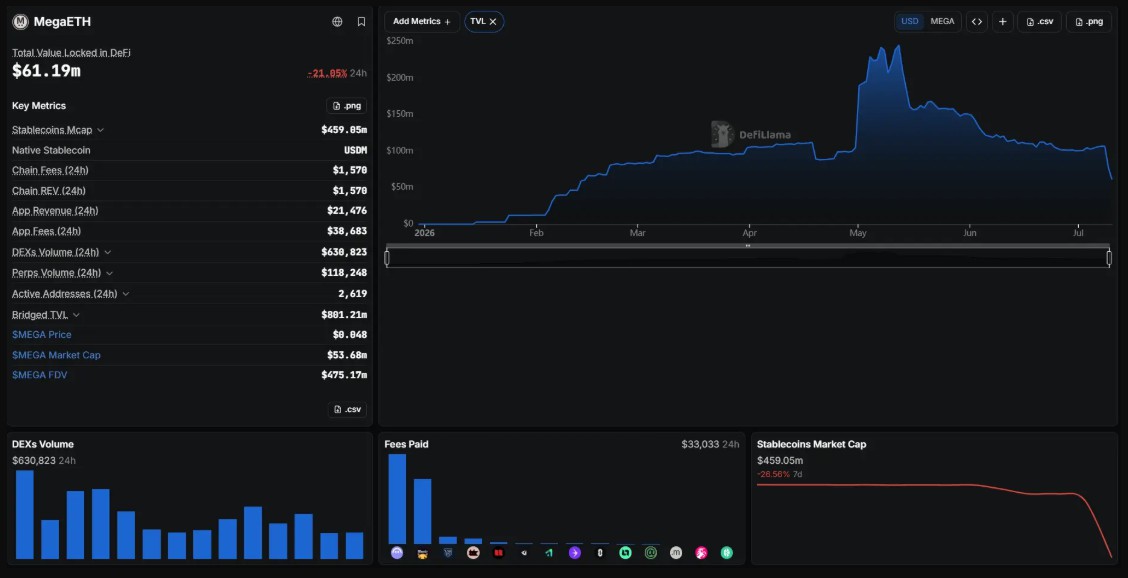Expand the DEXs Volume (24h) row
This screenshot has width=1128, height=578.
tap(62, 253)
